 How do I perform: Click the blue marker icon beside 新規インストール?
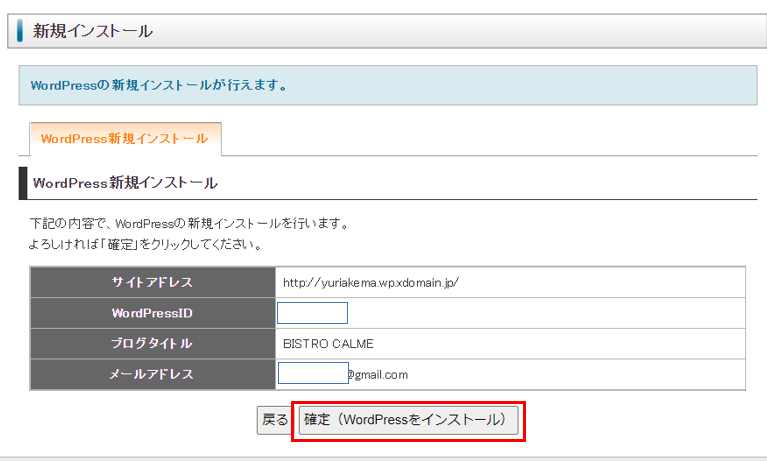19,31
